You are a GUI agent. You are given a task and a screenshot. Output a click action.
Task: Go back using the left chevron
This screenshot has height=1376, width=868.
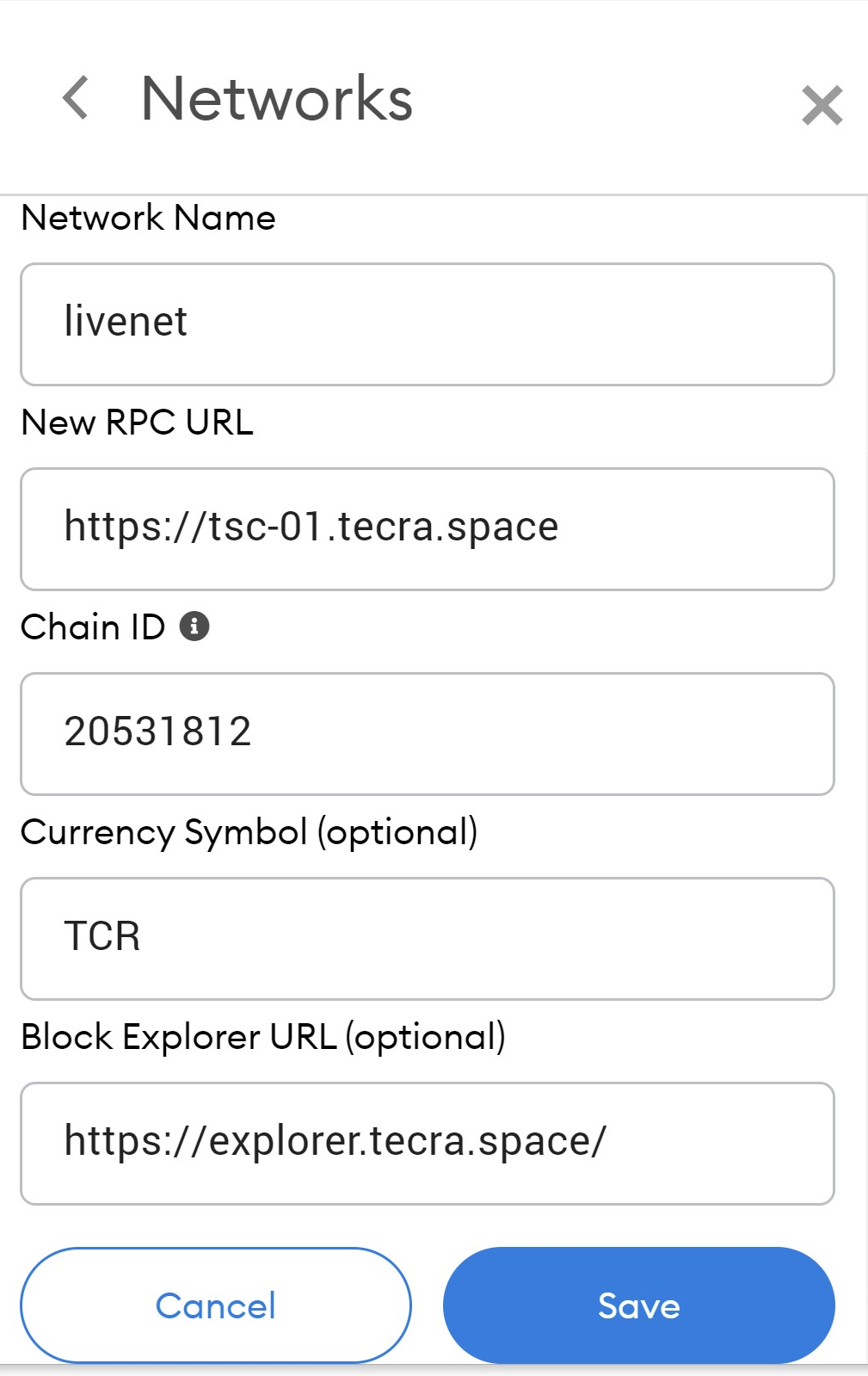coord(76,97)
